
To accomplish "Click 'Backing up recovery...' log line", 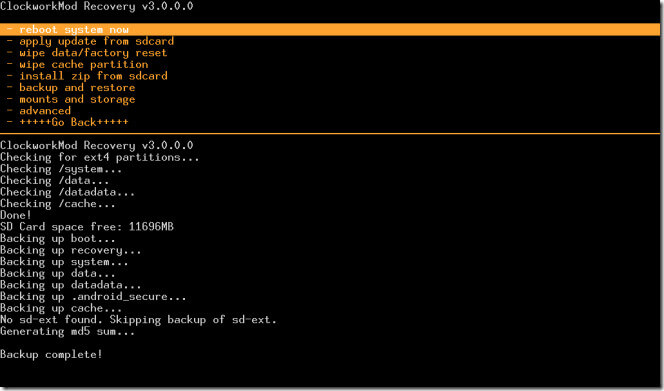I will coord(71,250).
